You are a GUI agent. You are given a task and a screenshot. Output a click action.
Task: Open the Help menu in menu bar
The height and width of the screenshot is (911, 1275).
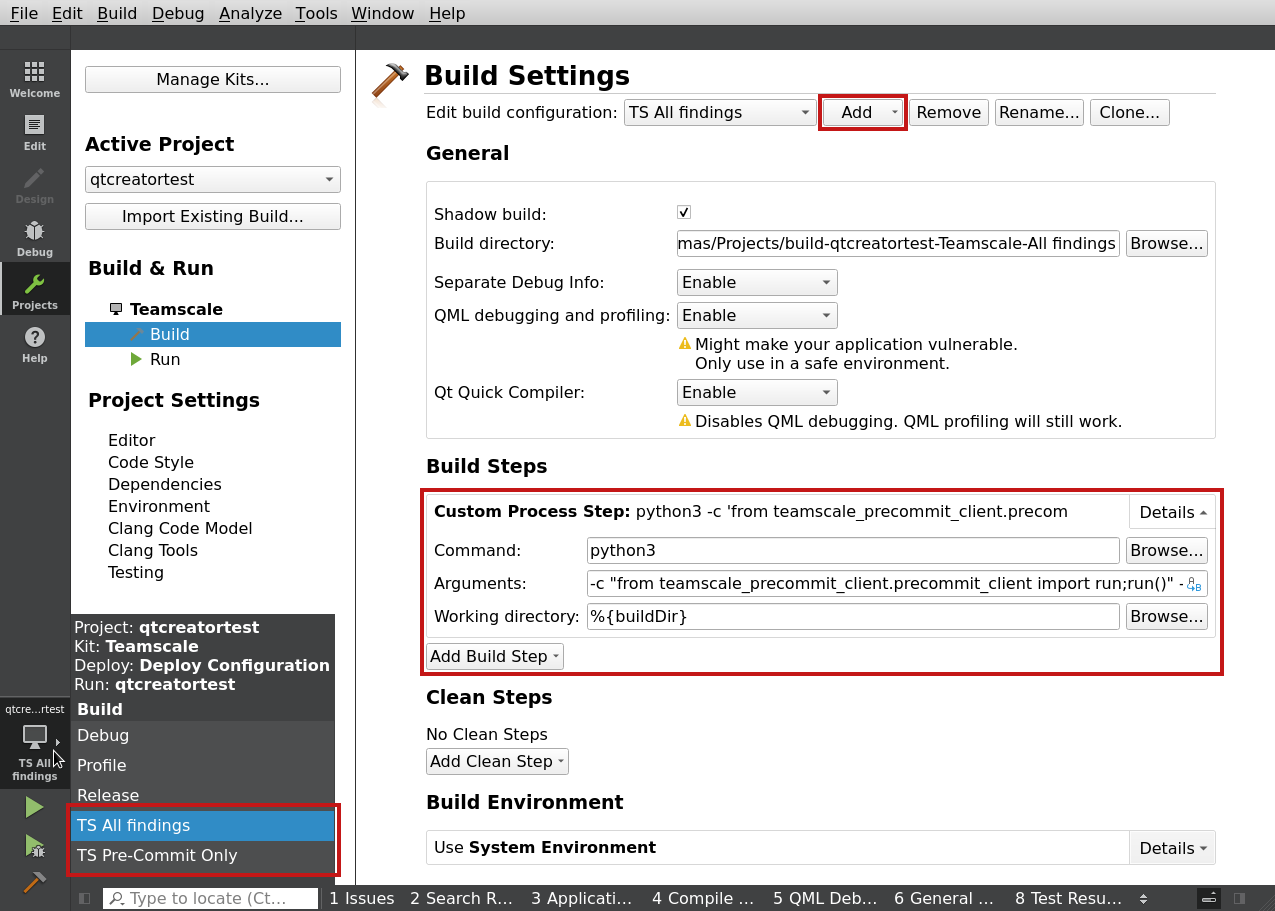(x=447, y=13)
